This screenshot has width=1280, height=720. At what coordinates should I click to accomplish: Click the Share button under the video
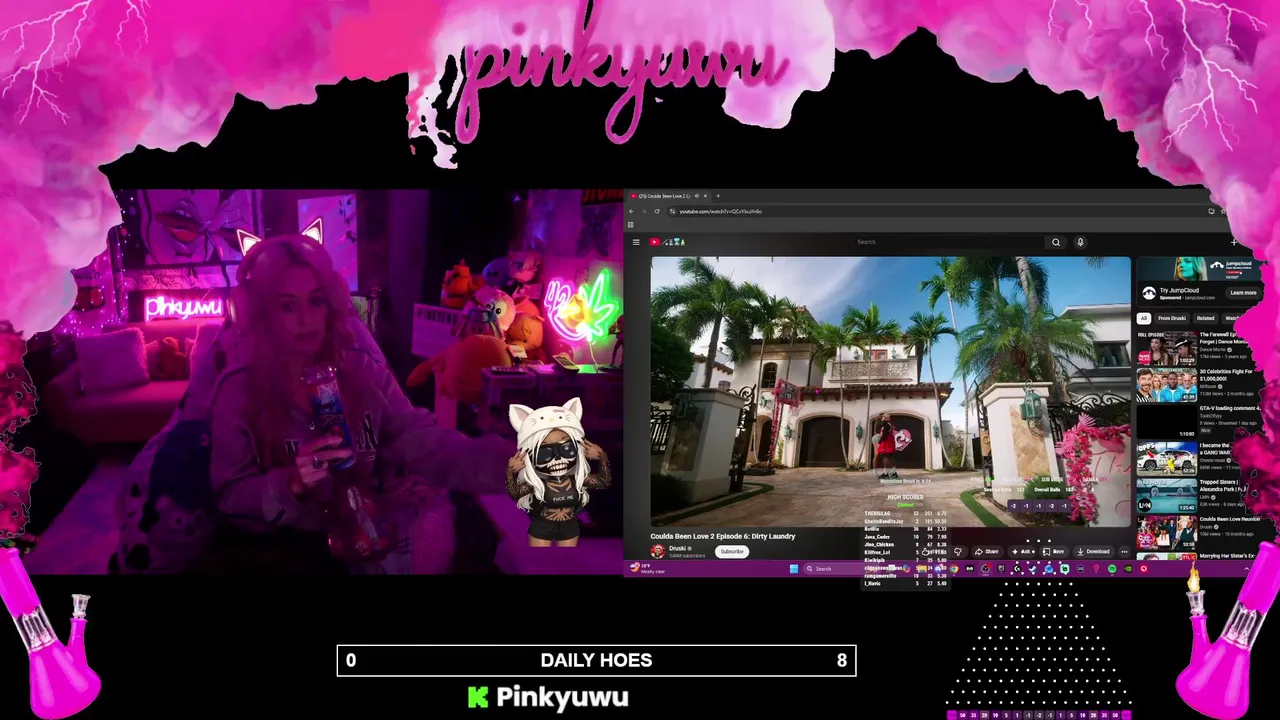[986, 551]
